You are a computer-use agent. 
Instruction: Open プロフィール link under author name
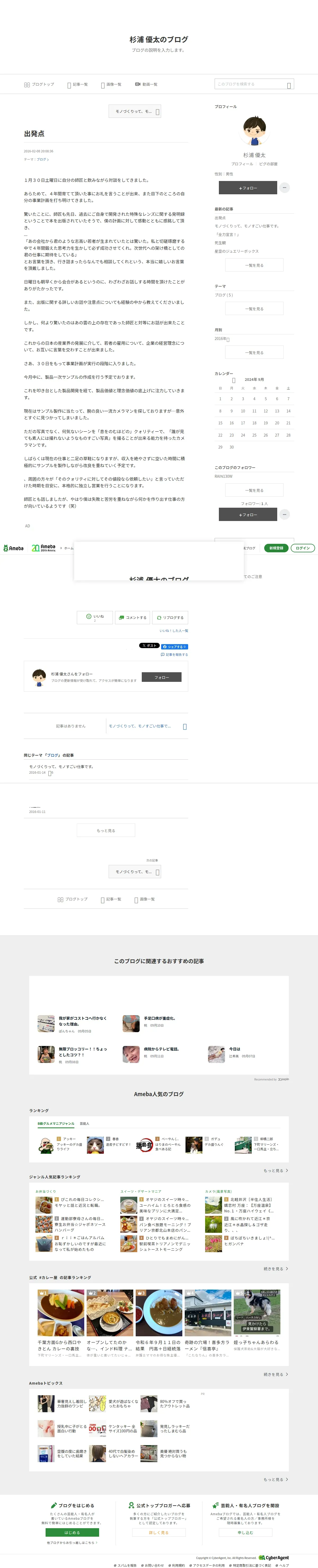coord(242,164)
